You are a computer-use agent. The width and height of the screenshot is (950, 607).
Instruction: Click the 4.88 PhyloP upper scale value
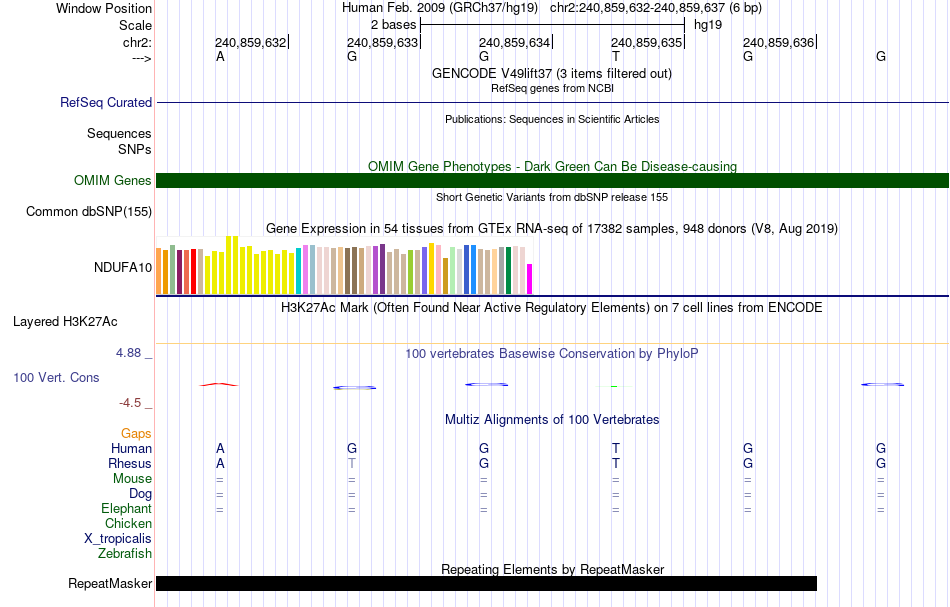coord(128,353)
